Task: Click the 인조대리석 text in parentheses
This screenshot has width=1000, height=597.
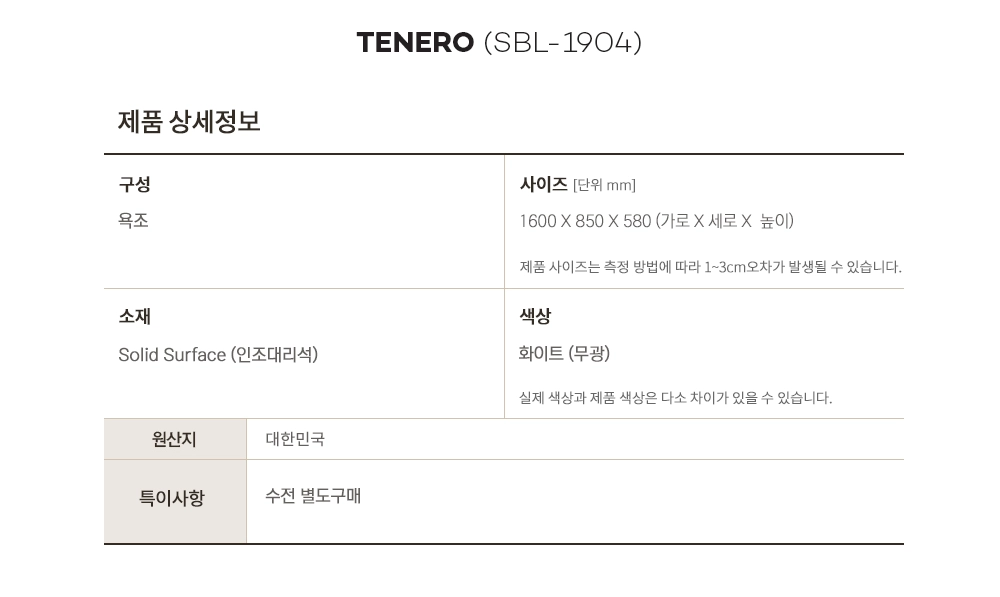Action: [x=274, y=355]
